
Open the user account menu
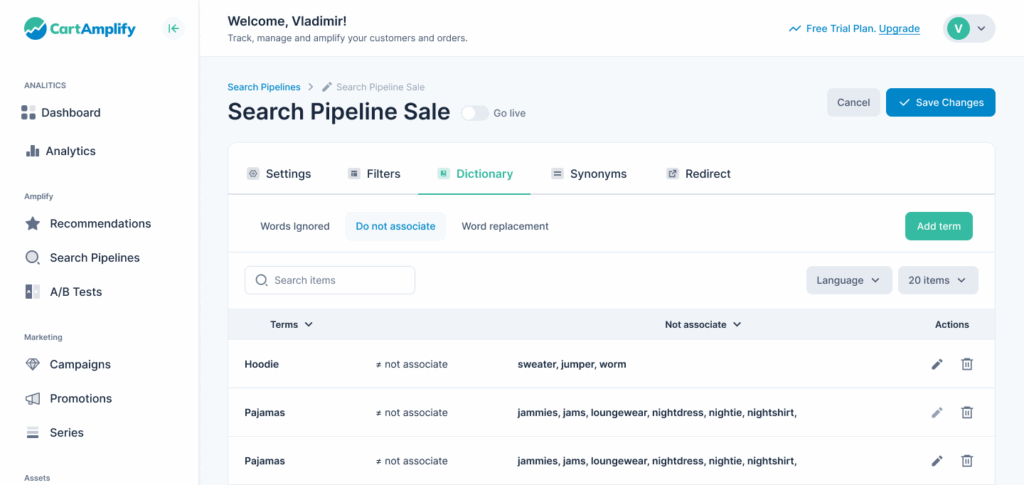tap(968, 29)
